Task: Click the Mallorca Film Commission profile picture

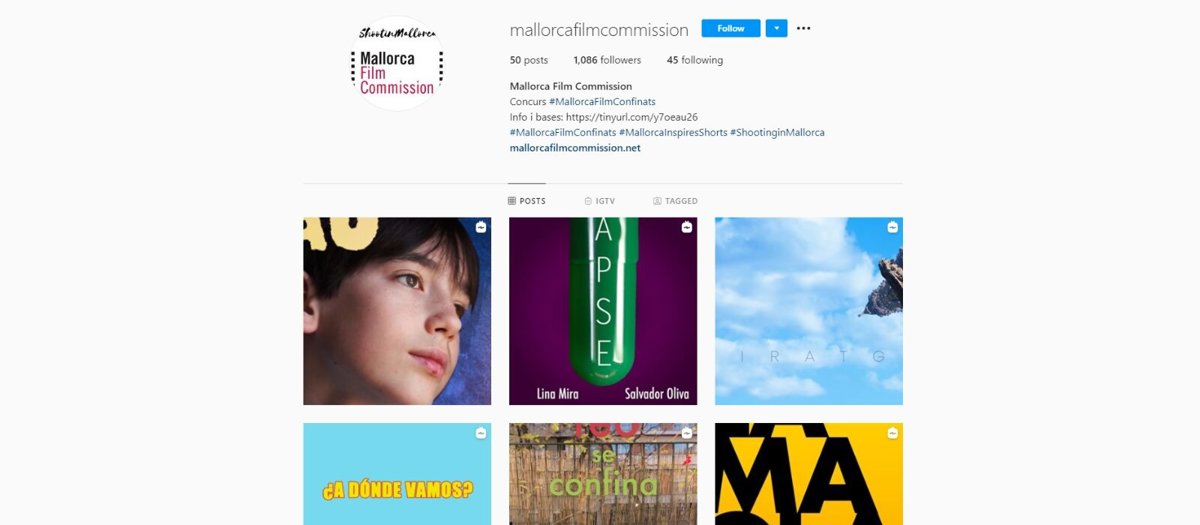Action: tap(397, 63)
